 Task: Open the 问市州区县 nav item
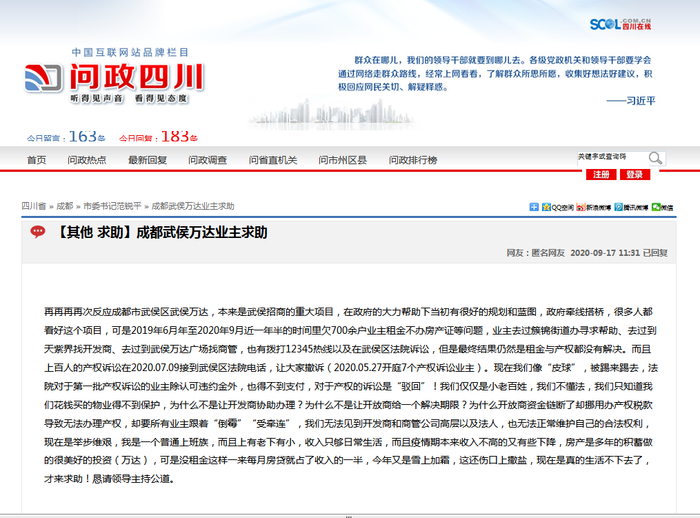(342, 160)
